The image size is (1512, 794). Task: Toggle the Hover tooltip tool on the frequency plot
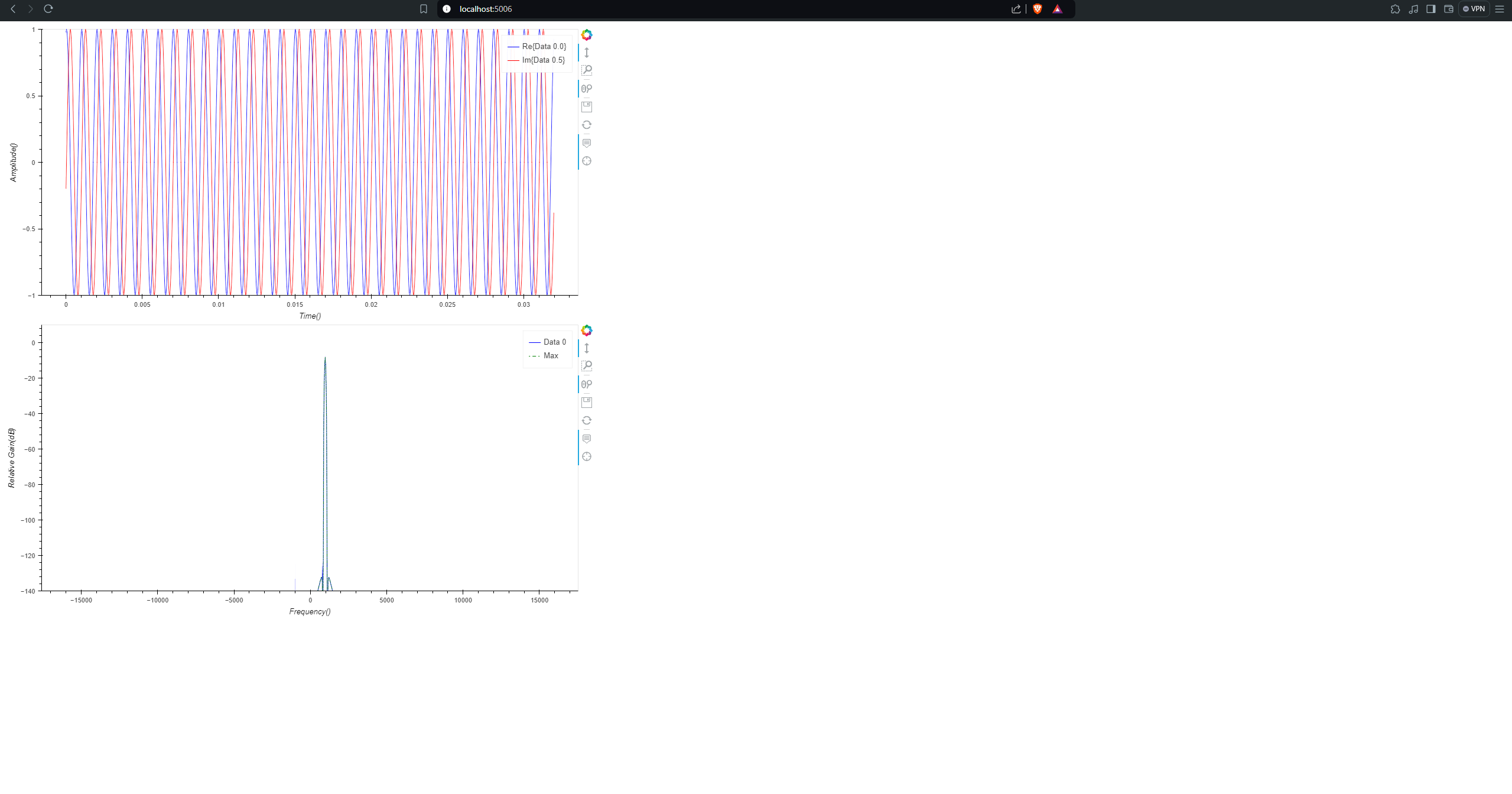pos(586,439)
